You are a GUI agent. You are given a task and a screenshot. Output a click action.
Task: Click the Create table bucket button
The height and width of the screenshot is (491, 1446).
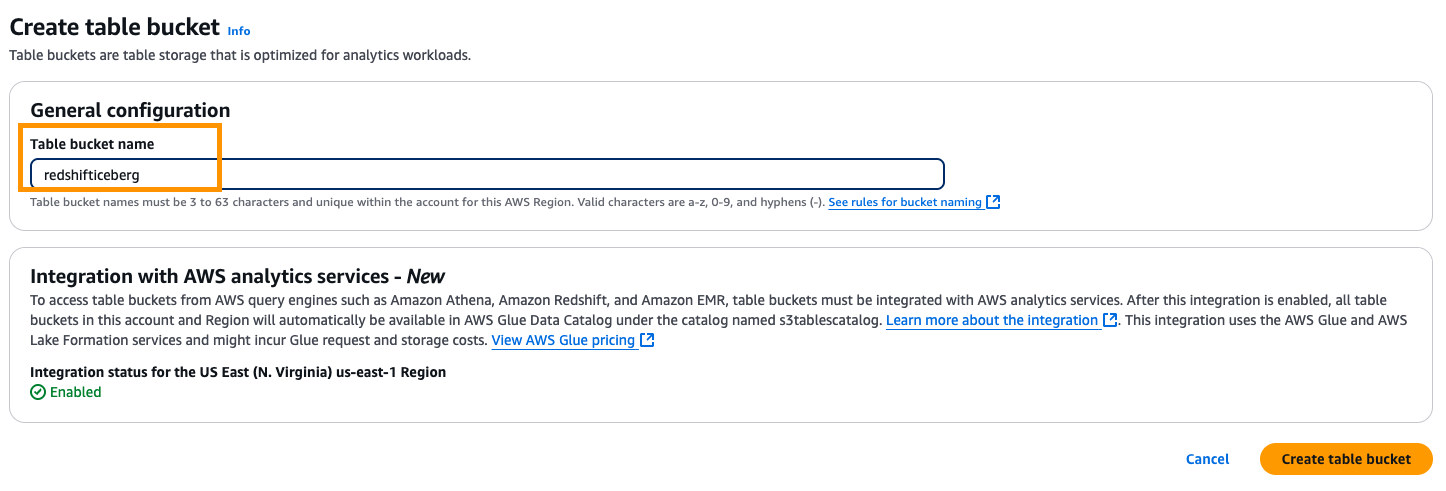coord(1346,459)
